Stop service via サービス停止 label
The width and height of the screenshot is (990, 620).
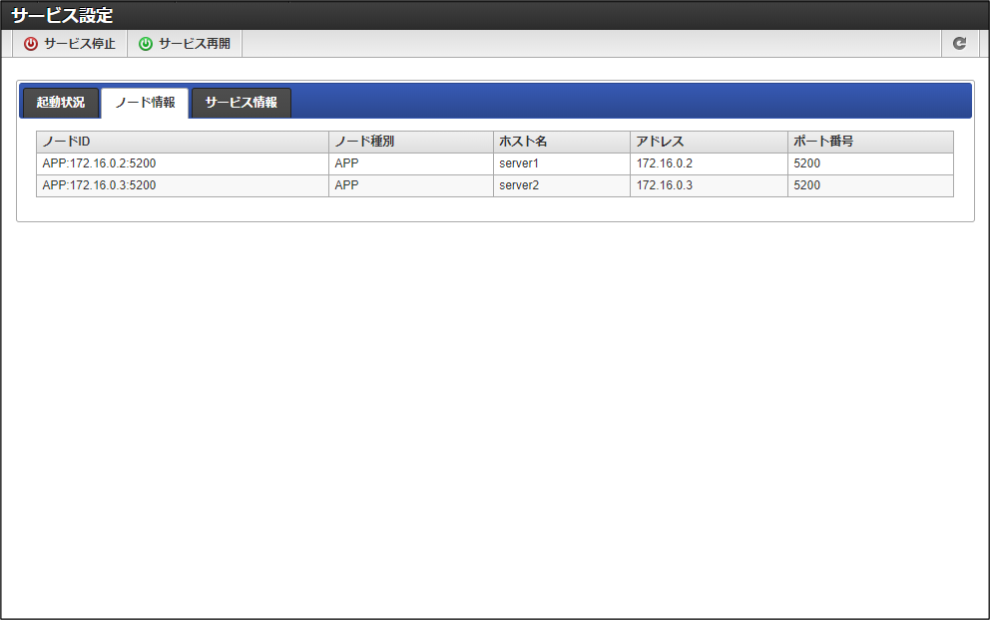coord(80,44)
